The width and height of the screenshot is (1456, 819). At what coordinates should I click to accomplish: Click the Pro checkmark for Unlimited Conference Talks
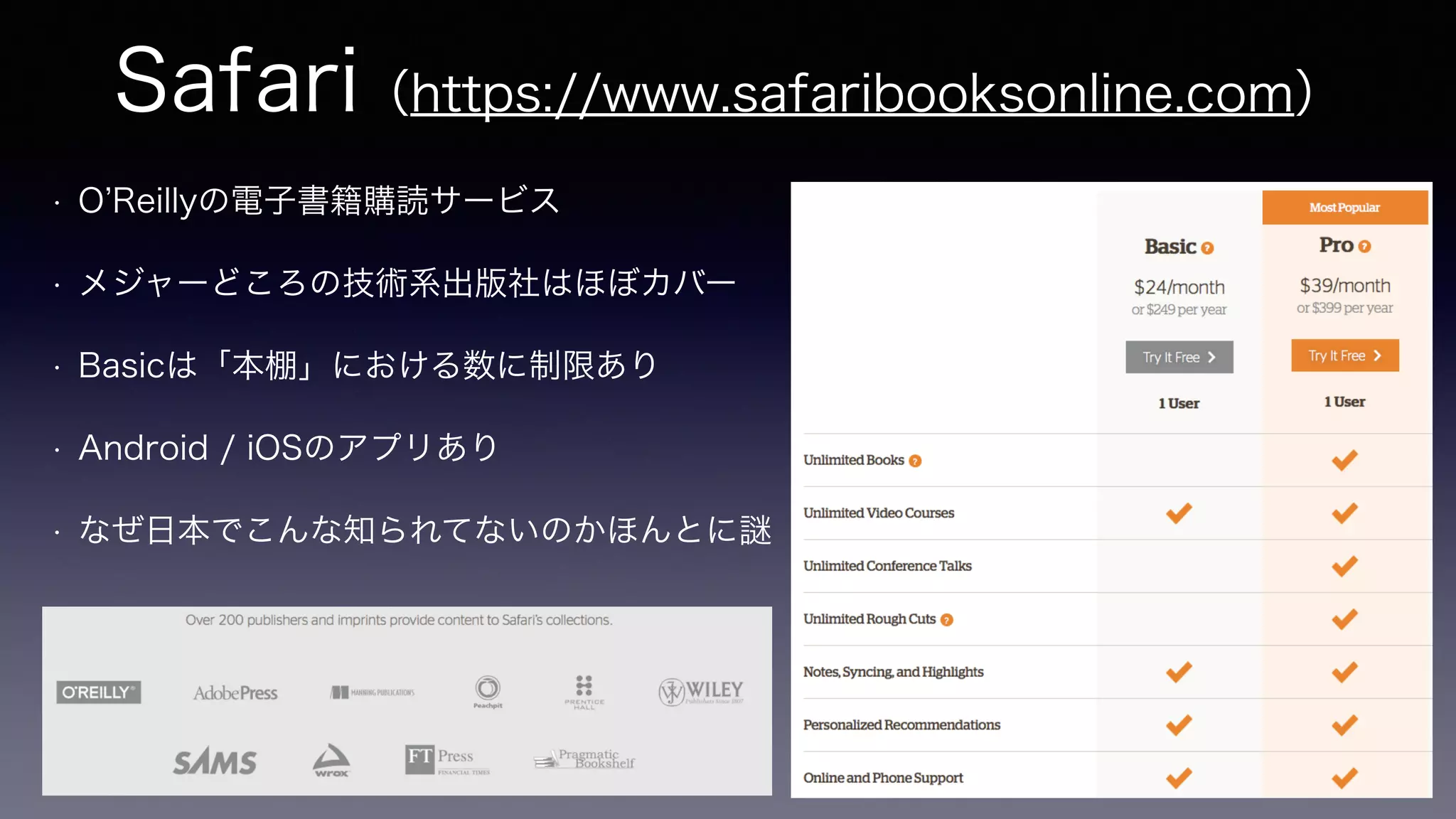click(1344, 566)
